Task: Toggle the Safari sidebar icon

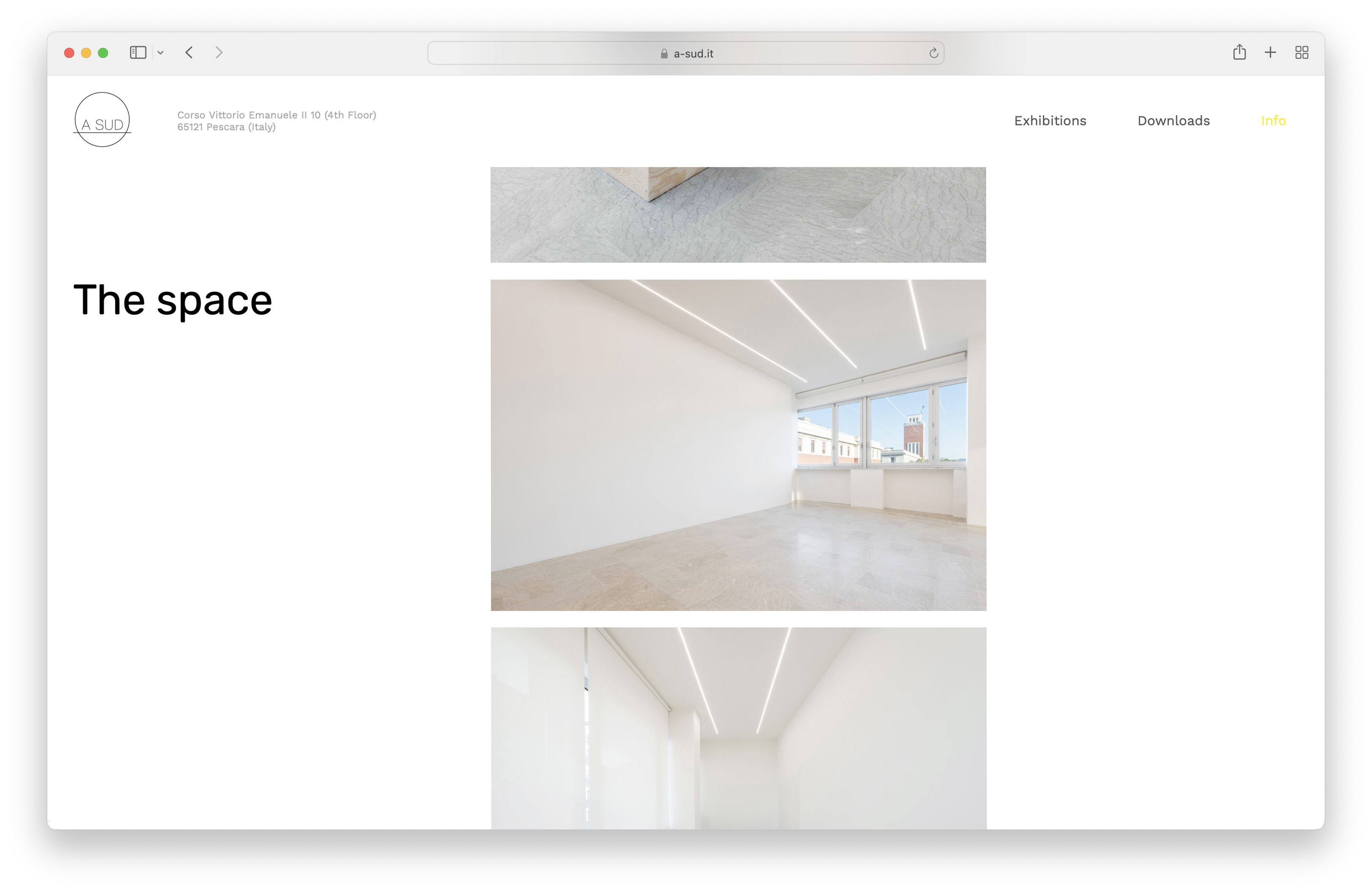Action: click(138, 52)
